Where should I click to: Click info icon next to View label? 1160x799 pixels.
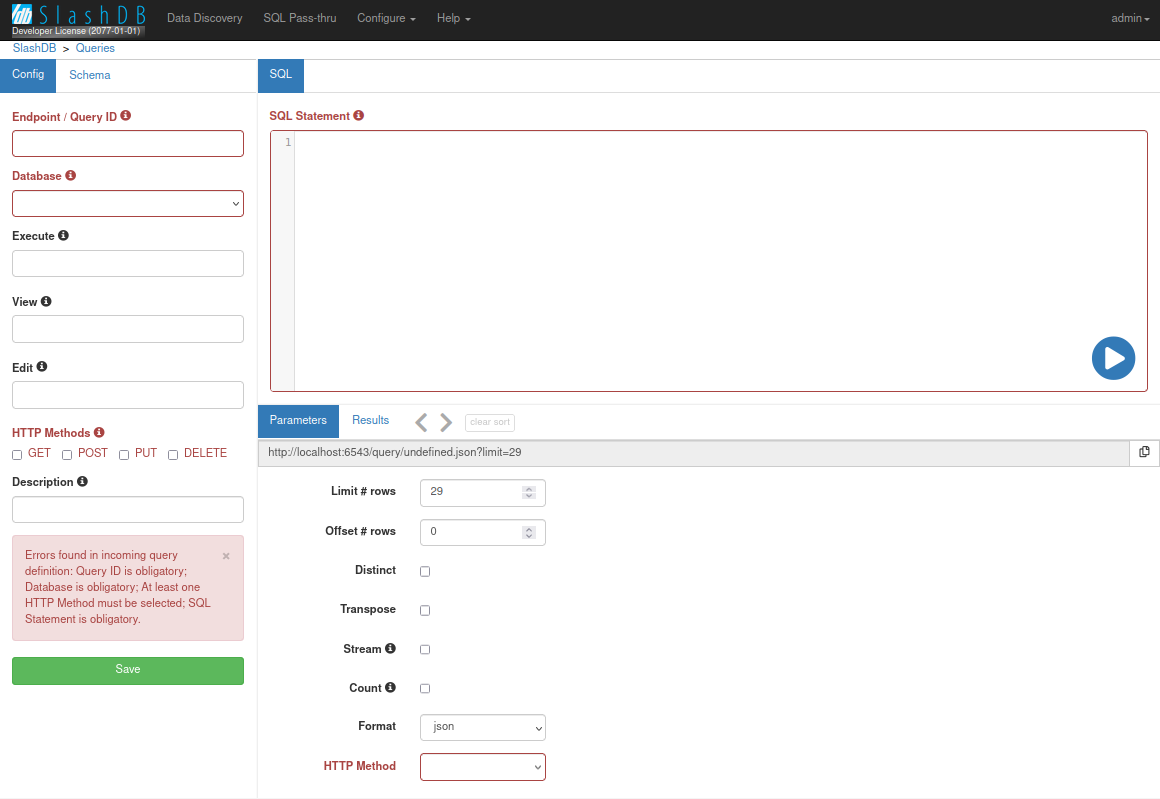point(46,301)
